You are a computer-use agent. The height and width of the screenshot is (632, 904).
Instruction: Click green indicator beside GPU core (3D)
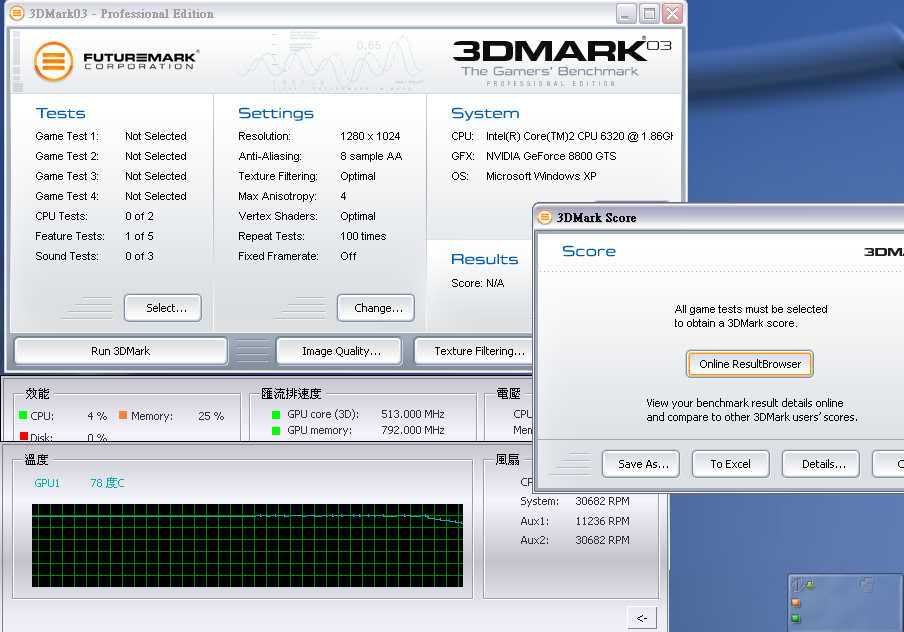point(276,414)
